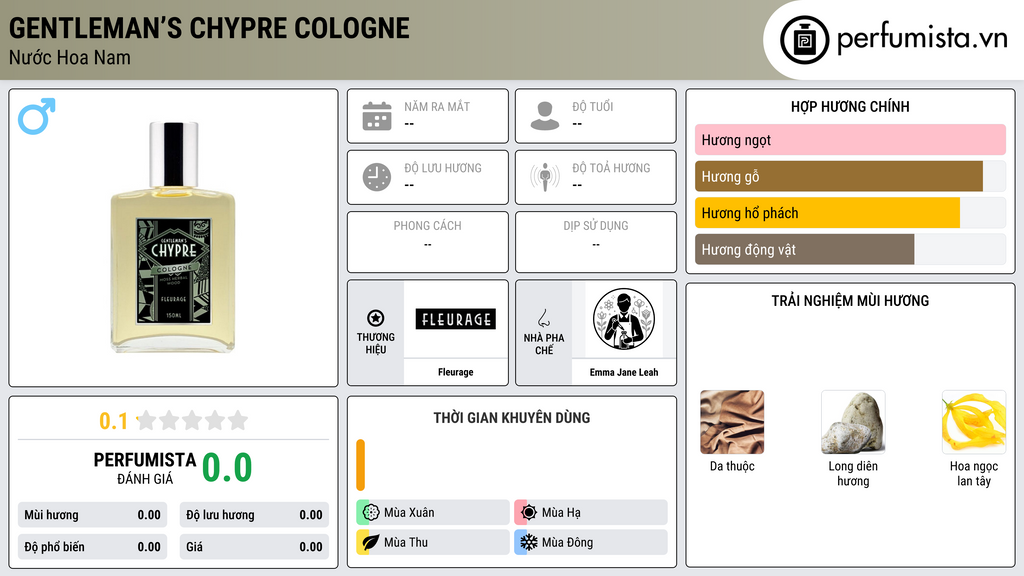
Task: Select the Mùa Thu season label
Action: point(406,542)
